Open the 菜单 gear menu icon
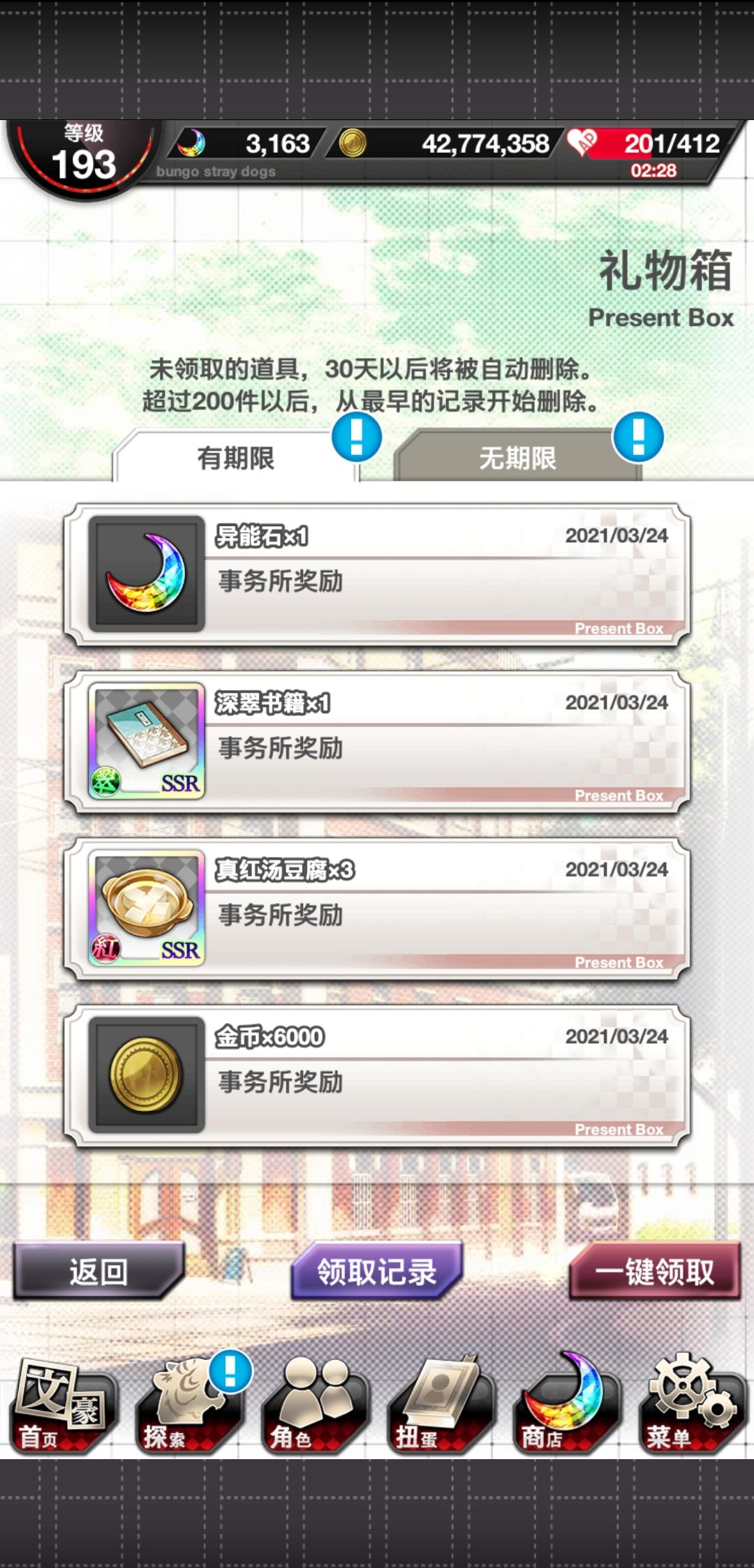Viewport: 754px width, 1568px height. click(x=693, y=1405)
